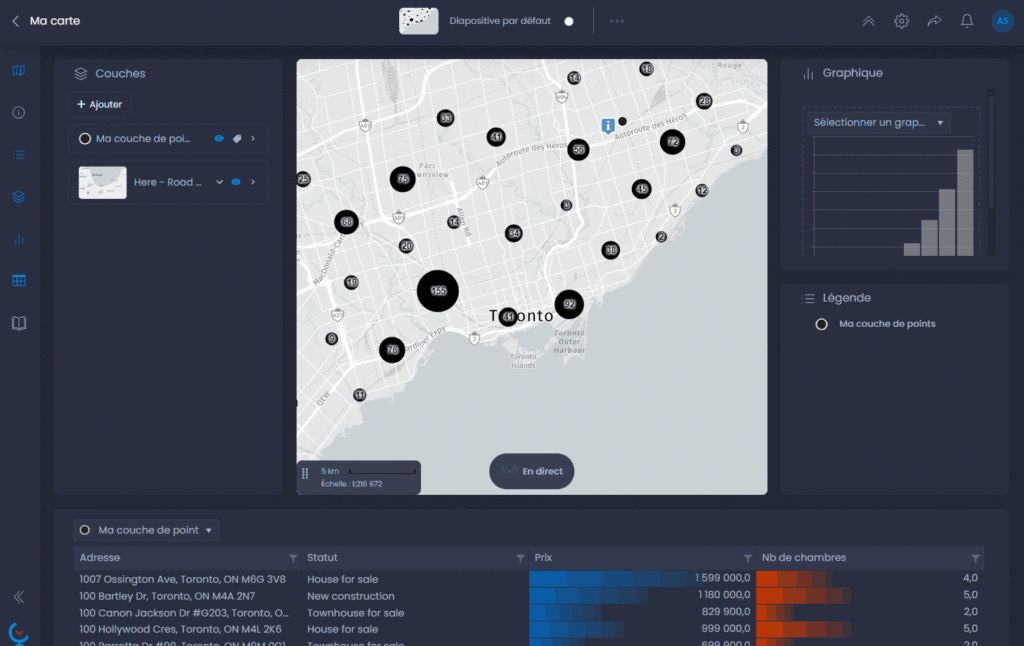Image resolution: width=1024 pixels, height=646 pixels.
Task: Click the tallest bar in the chart preview
Action: pyautogui.click(x=965, y=202)
